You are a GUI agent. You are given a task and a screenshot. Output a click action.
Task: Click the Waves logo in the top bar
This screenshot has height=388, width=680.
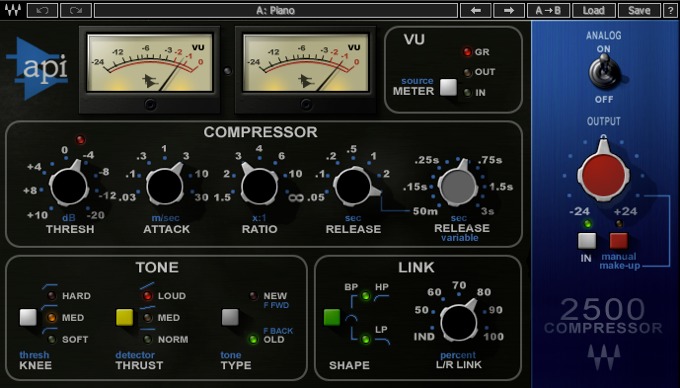13,10
